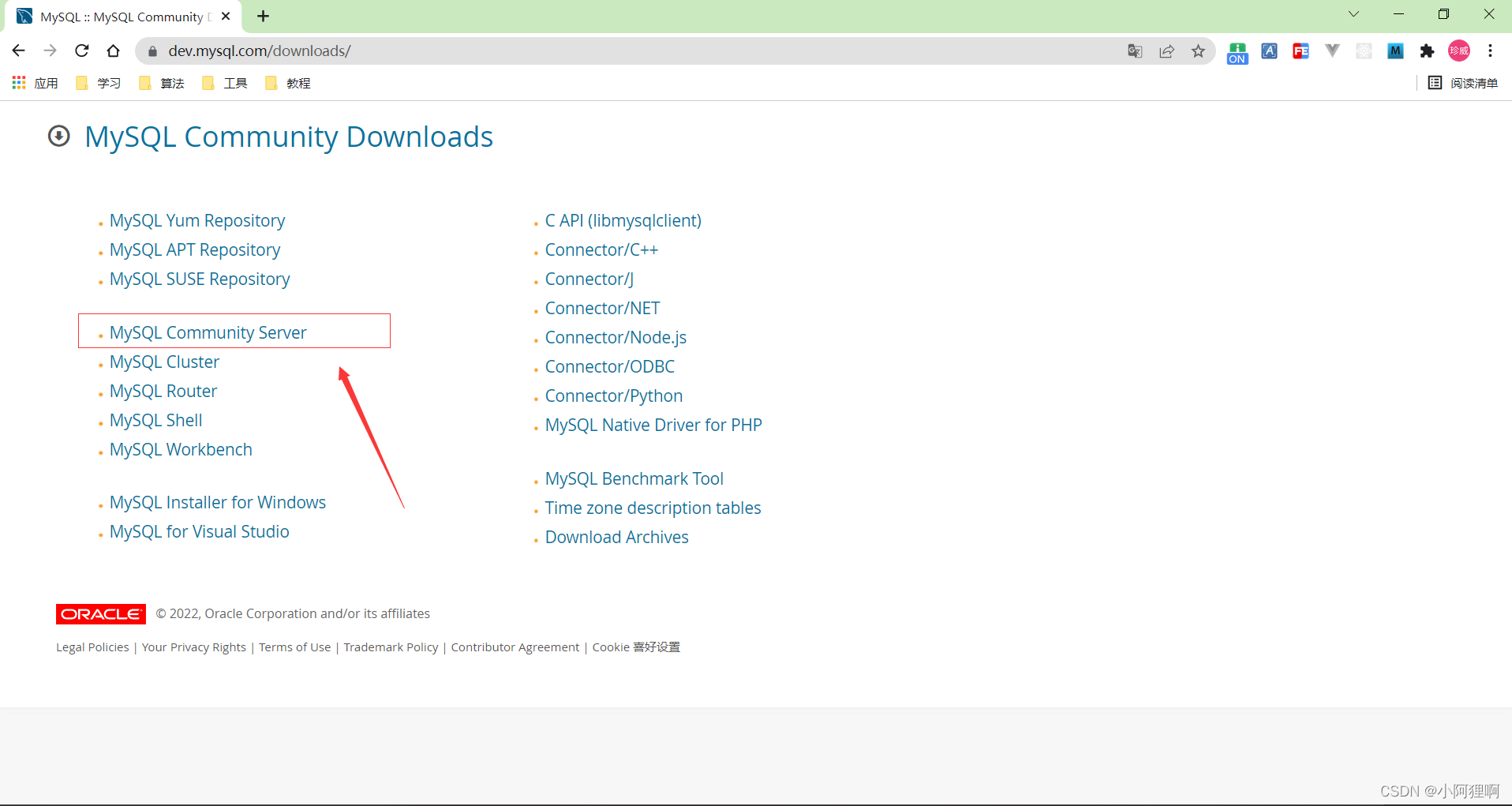This screenshot has width=1512, height=806.
Task: Open MySQL for Visual Studio
Action: pyautogui.click(x=200, y=532)
